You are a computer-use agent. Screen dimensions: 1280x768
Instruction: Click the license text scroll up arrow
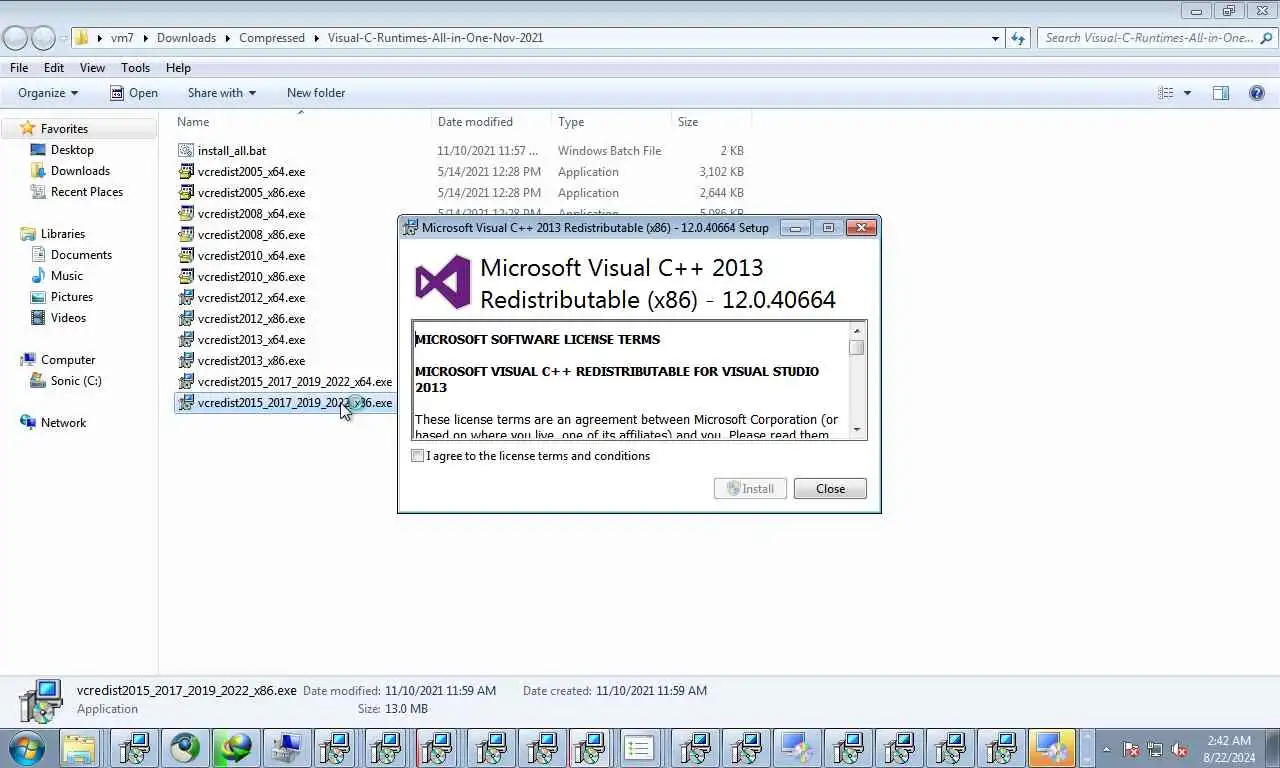(x=857, y=330)
